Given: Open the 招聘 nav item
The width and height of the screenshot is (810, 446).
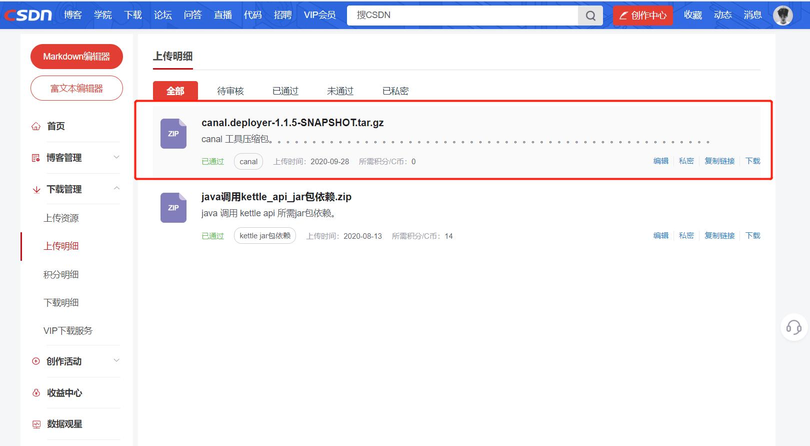Looking at the screenshot, I should [283, 15].
